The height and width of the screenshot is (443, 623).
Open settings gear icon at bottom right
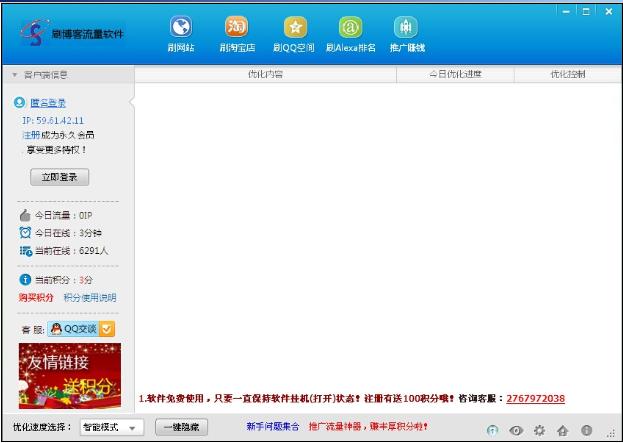coord(540,429)
